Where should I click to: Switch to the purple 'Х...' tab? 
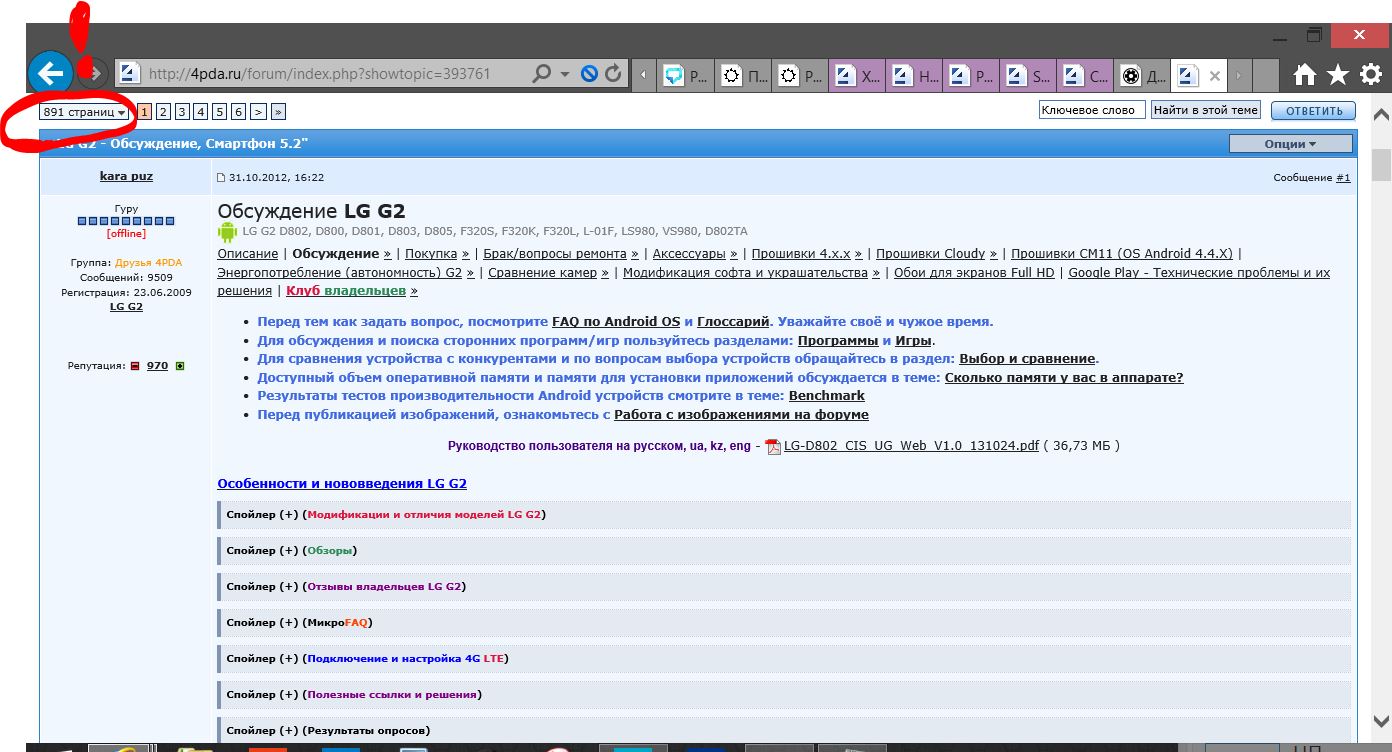click(858, 75)
